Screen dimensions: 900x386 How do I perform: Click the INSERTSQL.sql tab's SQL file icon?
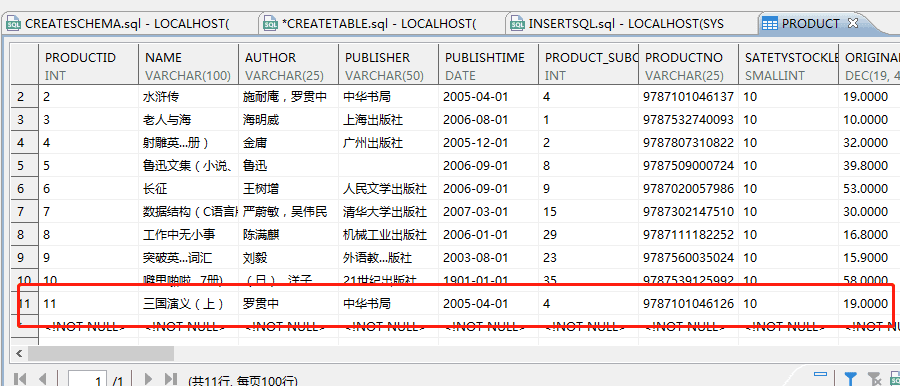point(518,24)
